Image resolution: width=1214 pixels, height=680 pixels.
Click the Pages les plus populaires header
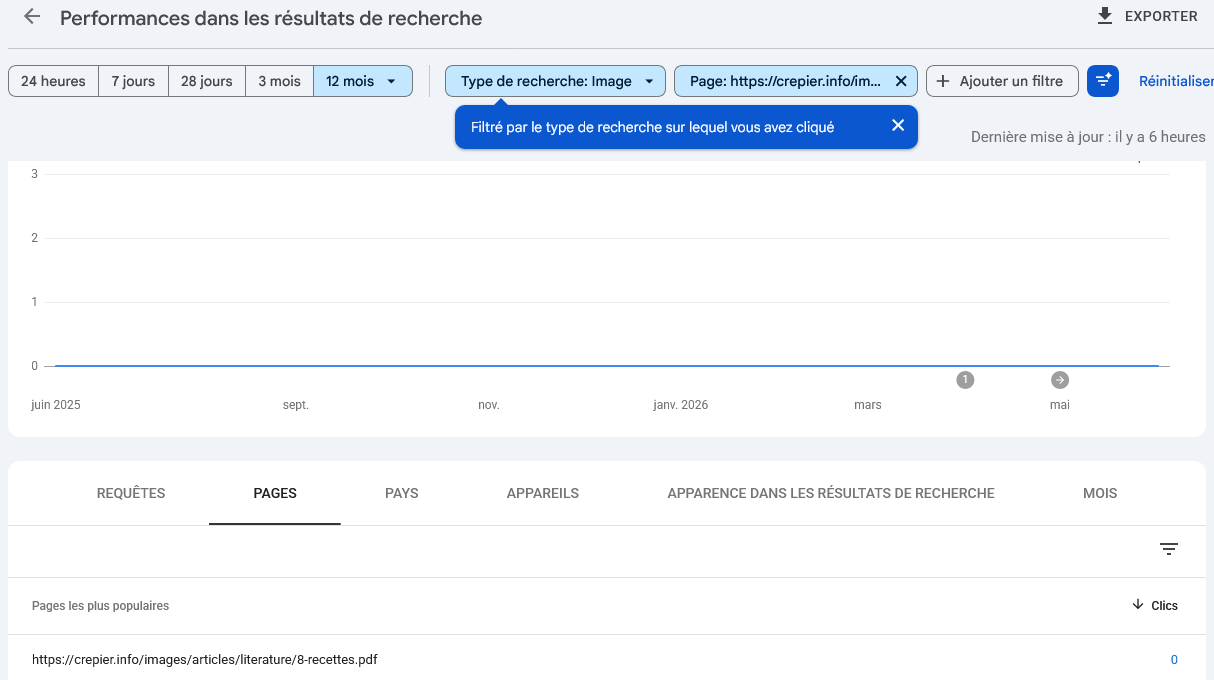[100, 606]
